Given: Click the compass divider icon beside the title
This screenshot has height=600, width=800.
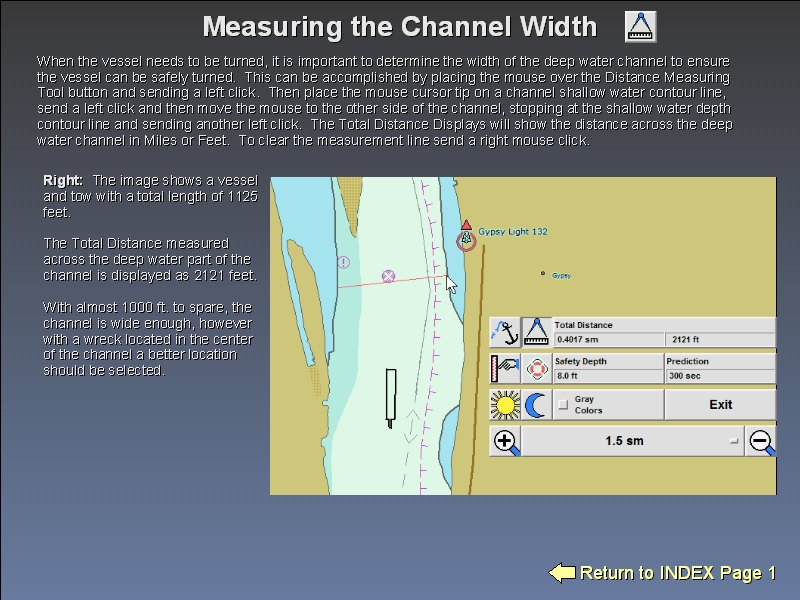Looking at the screenshot, I should (x=640, y=26).
